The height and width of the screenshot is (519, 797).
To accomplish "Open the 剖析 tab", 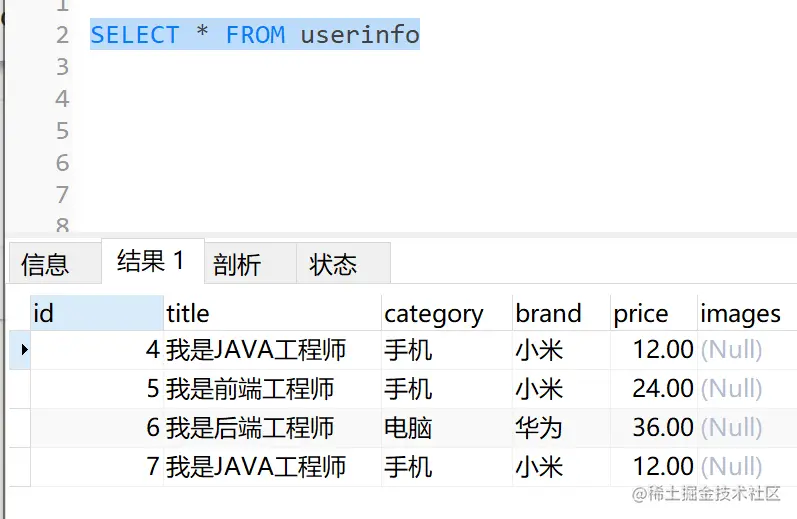I will (x=251, y=263).
